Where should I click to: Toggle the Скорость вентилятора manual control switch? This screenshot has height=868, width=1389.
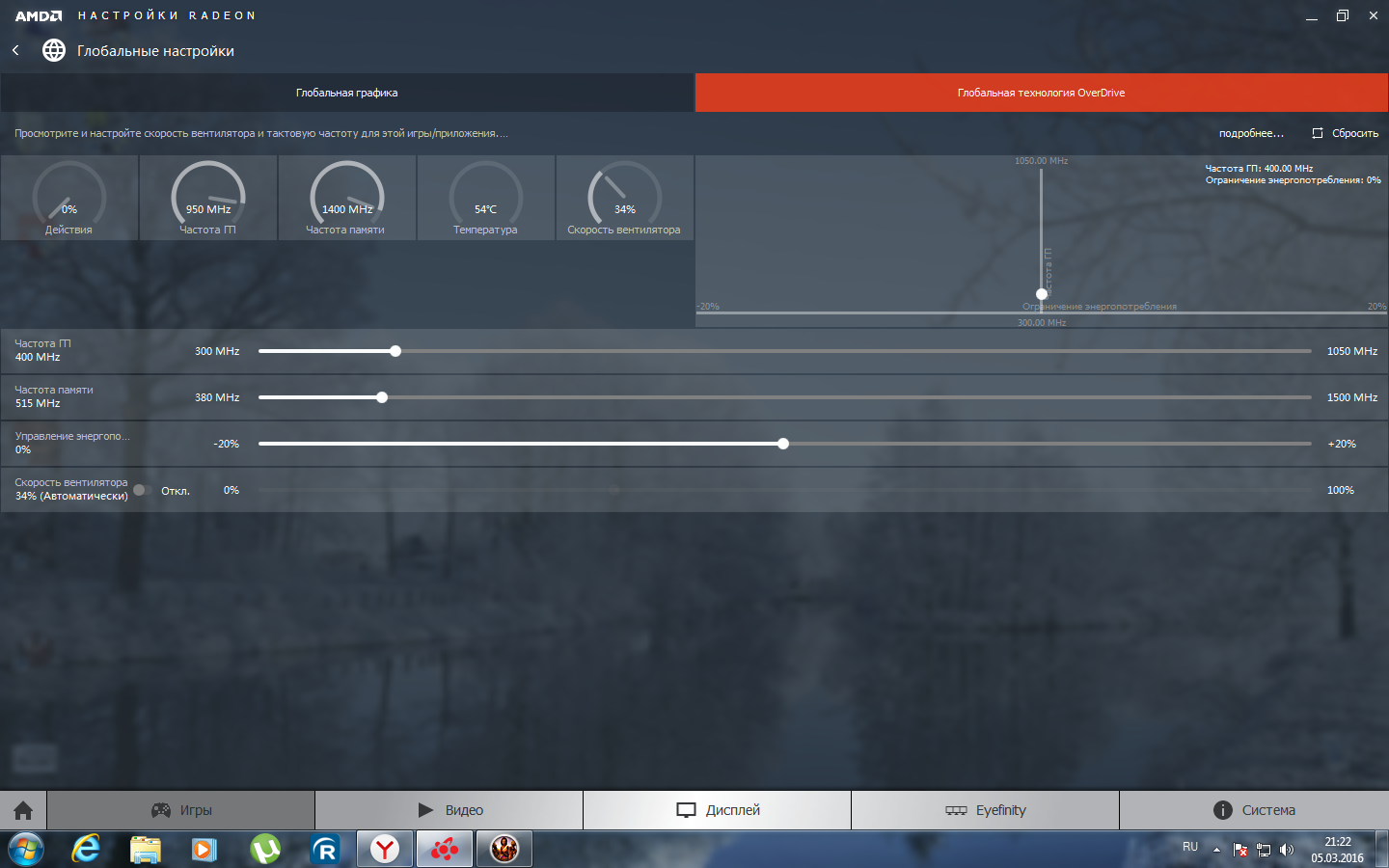click(142, 490)
